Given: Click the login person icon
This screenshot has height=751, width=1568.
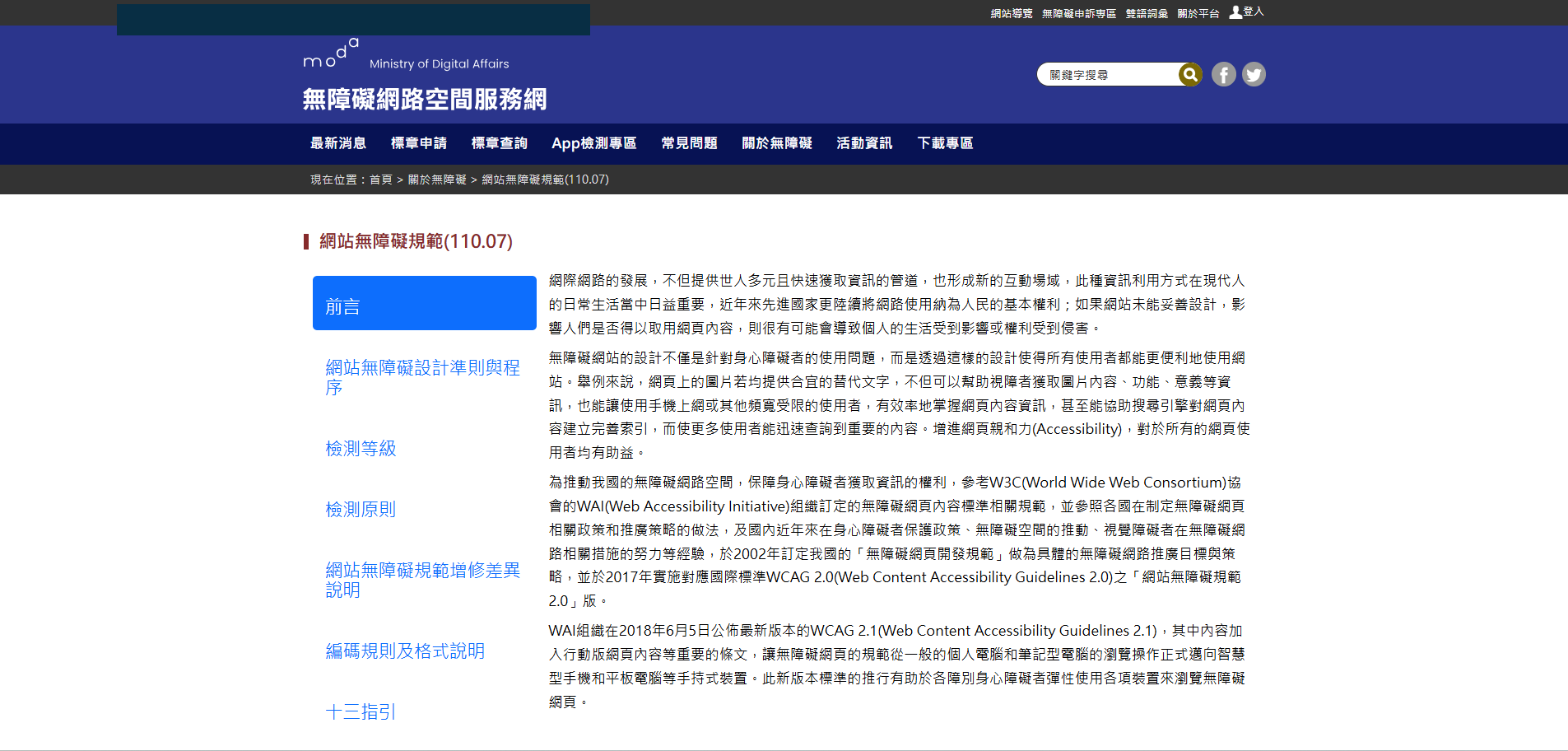Looking at the screenshot, I should 1235,12.
